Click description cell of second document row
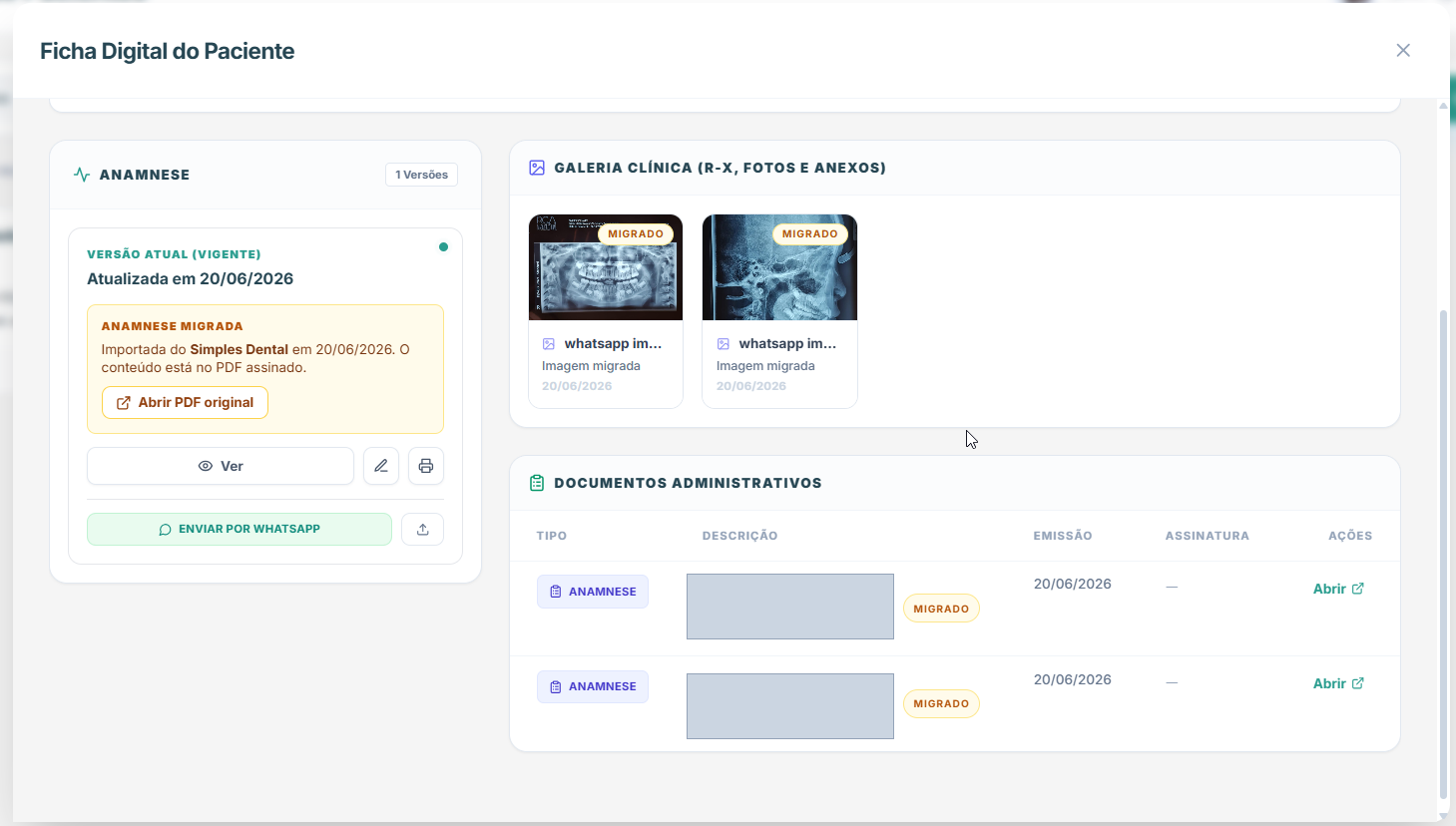The width and height of the screenshot is (1456, 826). point(790,706)
